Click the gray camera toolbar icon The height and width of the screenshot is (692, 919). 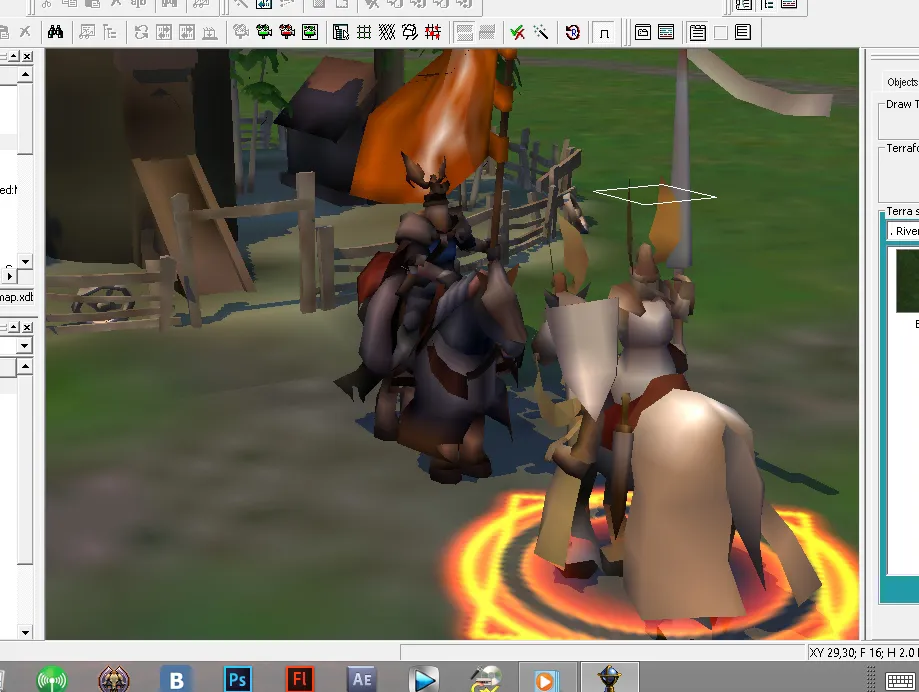coord(241,32)
